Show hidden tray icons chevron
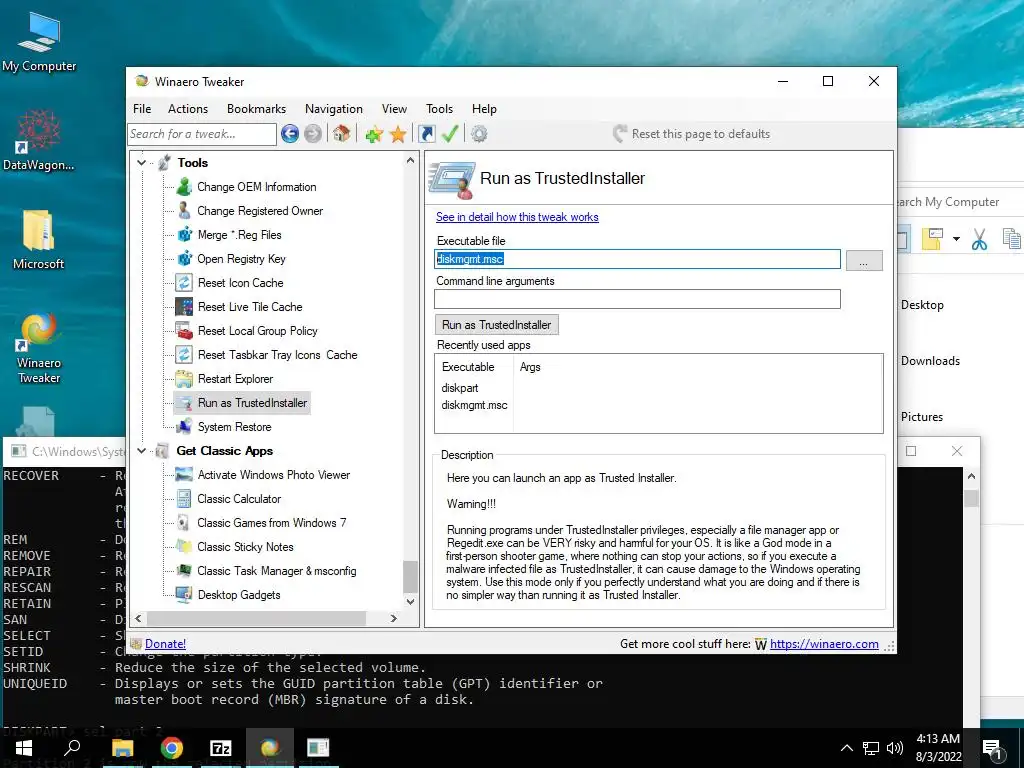This screenshot has width=1024, height=768. tap(846, 748)
